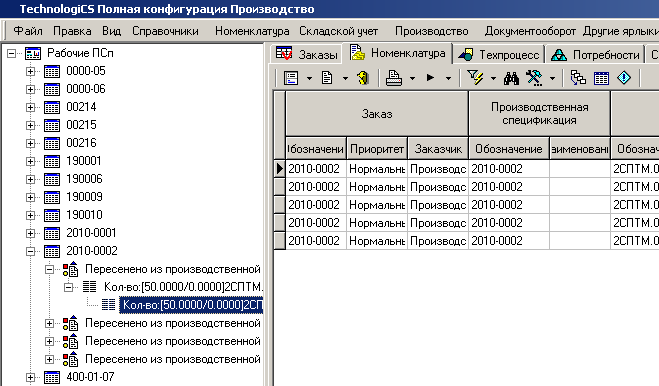The image size is (659, 386).
Task: Collapse the Кол-во:[50.0000/0.0000]2СПТМ parent node
Action: coord(68,288)
